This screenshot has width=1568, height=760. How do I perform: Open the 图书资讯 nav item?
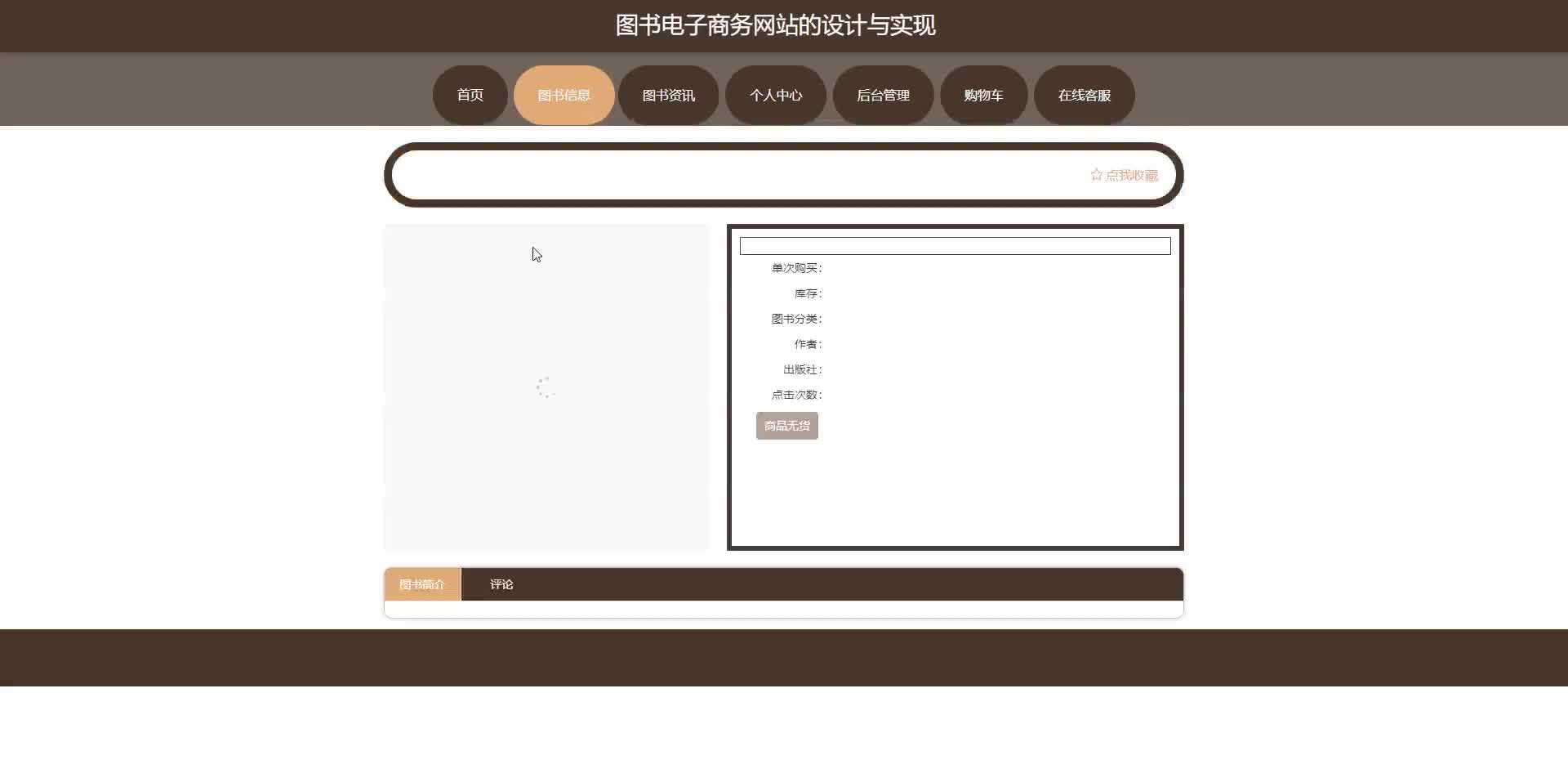pyautogui.click(x=668, y=95)
